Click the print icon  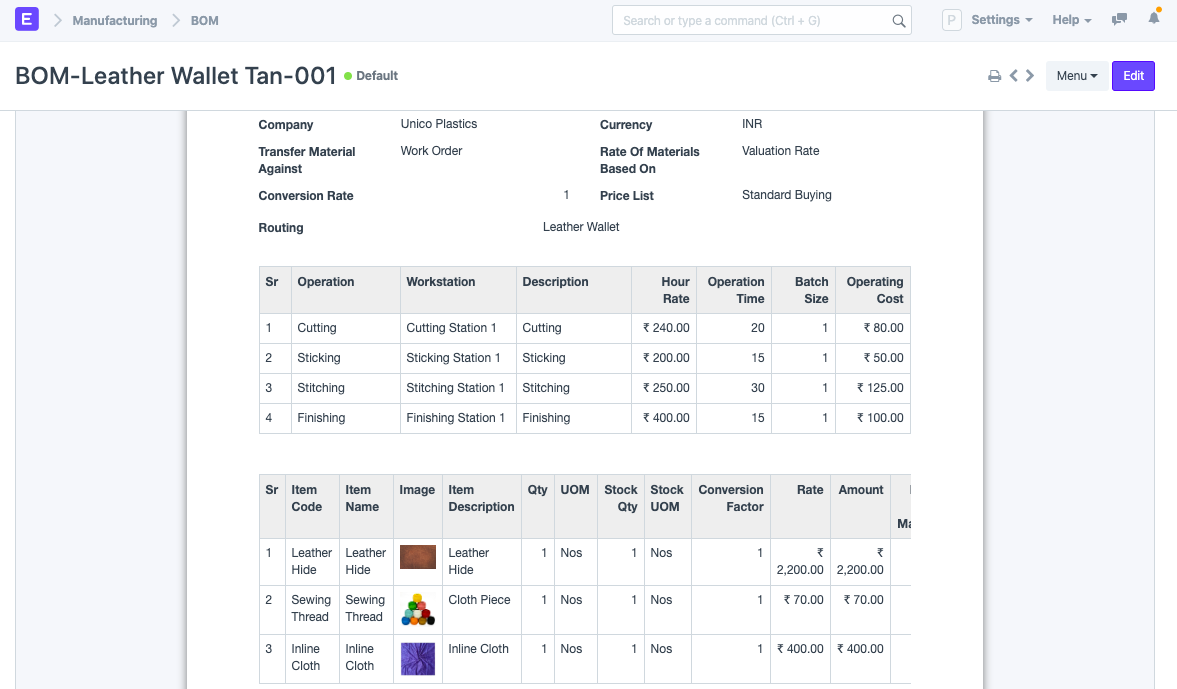[994, 76]
